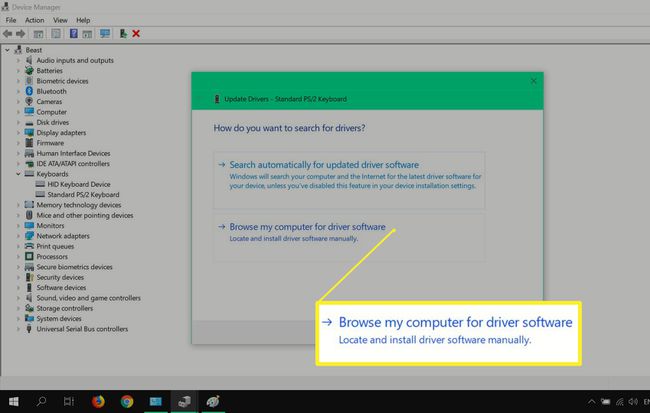This screenshot has width=650, height=413.
Task: Select the Processors icon in tree
Action: (29, 256)
